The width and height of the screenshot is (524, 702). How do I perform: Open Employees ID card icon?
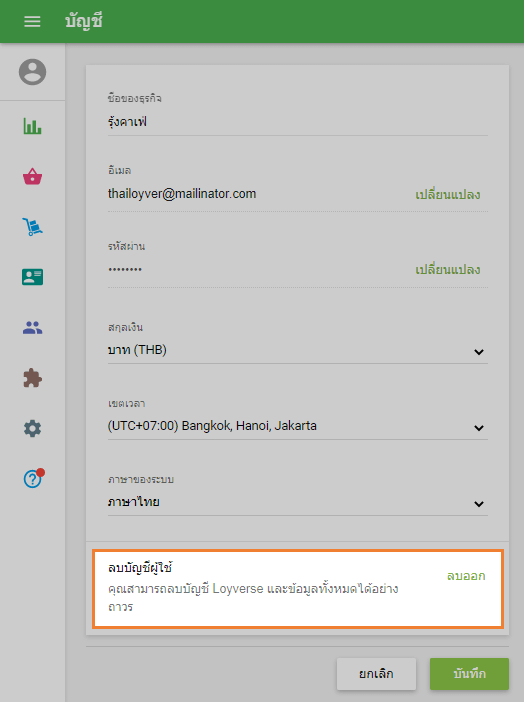click(32, 277)
